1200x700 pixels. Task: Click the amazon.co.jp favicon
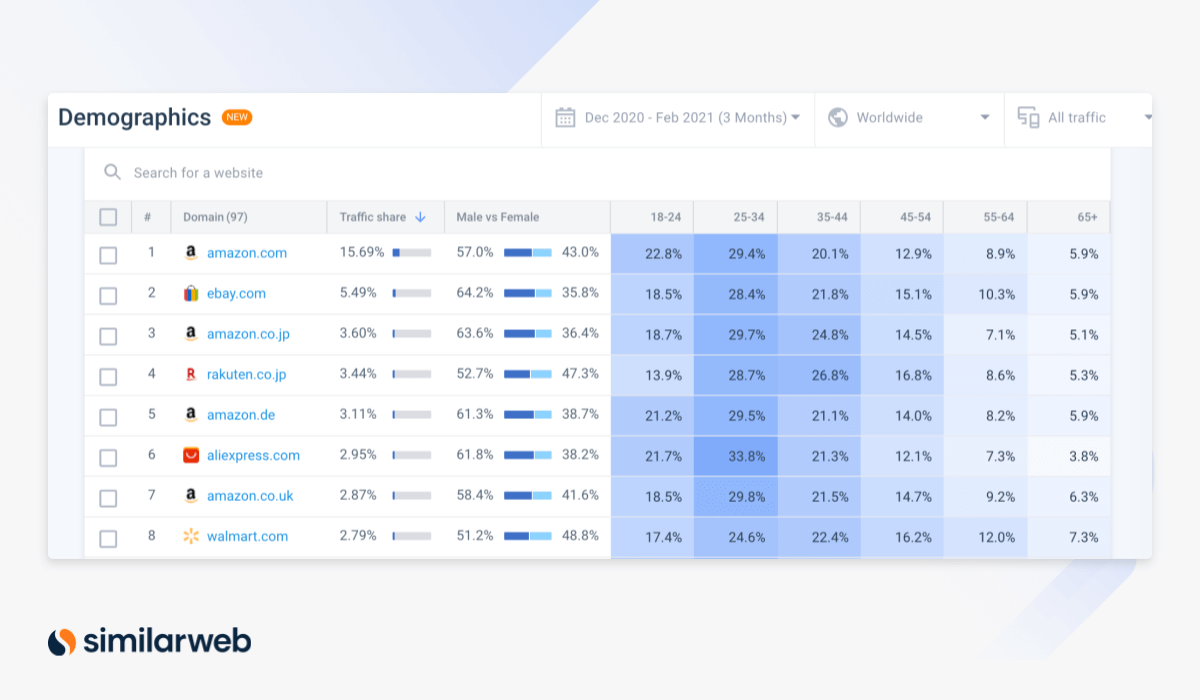tap(191, 334)
